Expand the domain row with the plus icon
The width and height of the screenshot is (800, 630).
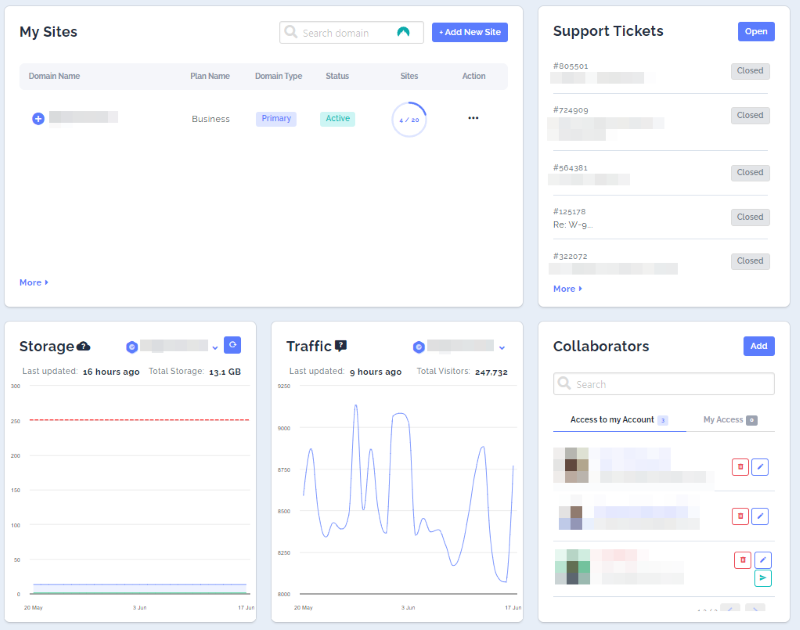(38, 118)
